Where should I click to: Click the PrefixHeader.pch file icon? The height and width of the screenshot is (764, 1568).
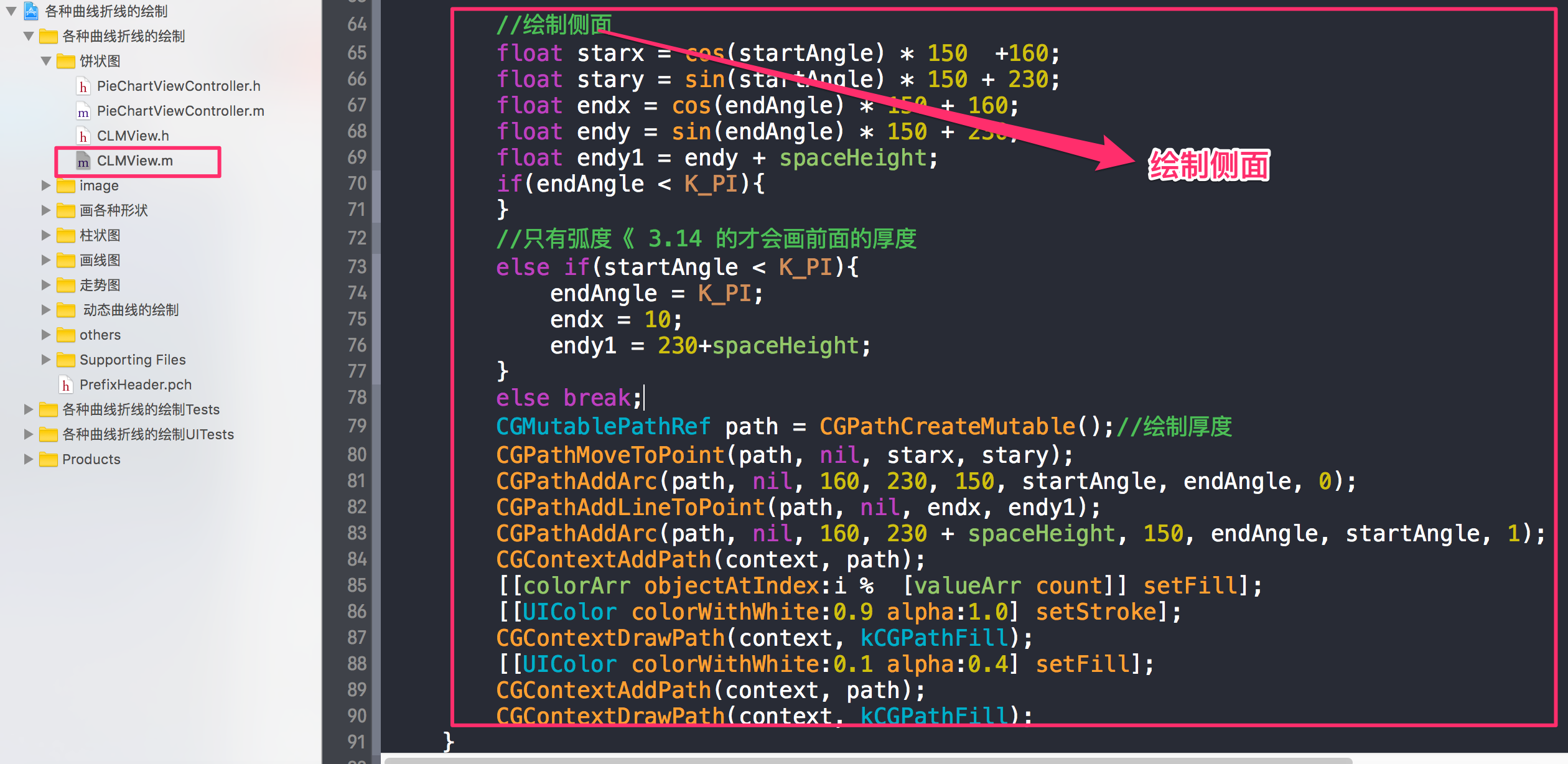(65, 385)
